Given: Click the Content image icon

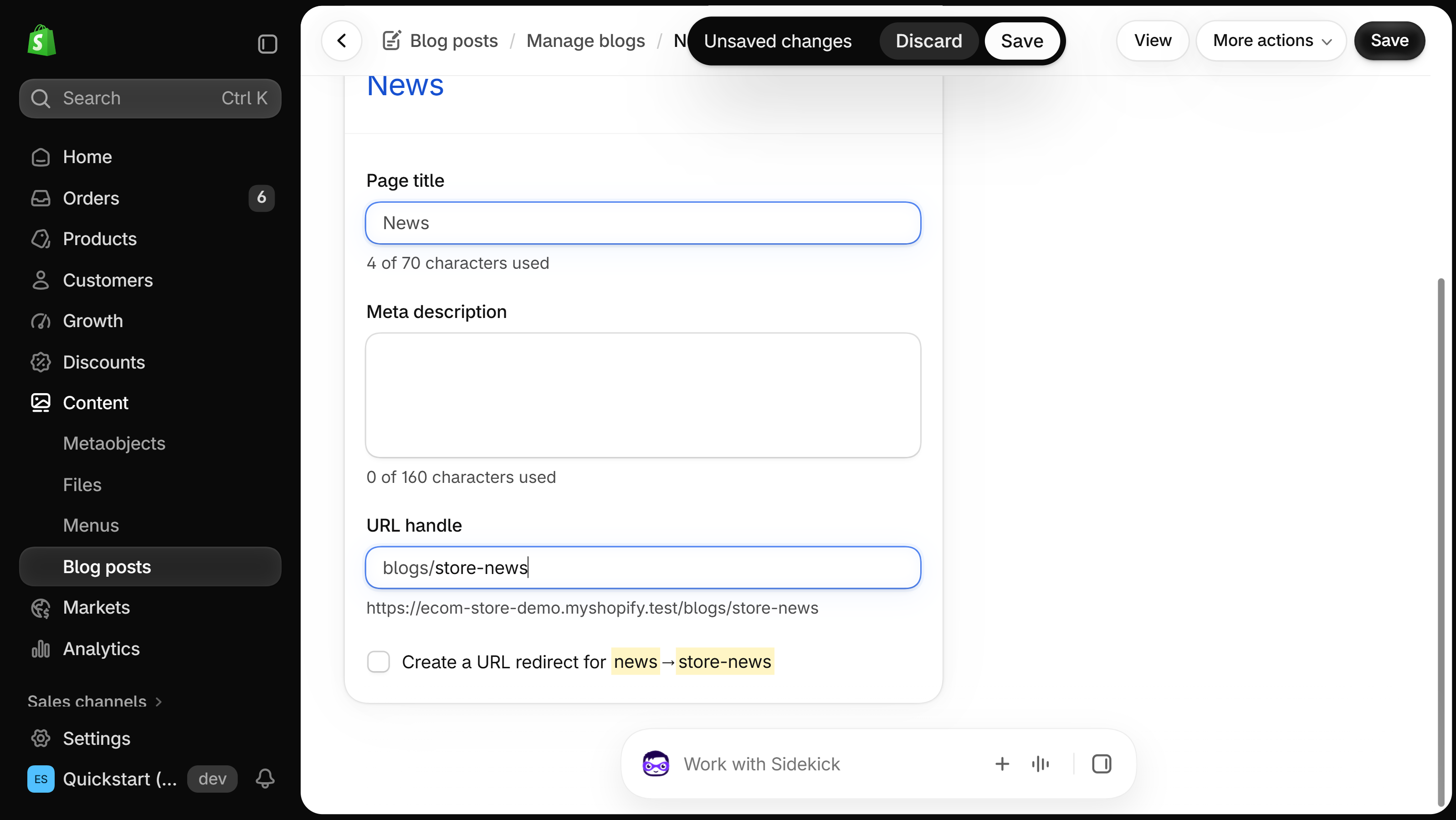Looking at the screenshot, I should [41, 403].
